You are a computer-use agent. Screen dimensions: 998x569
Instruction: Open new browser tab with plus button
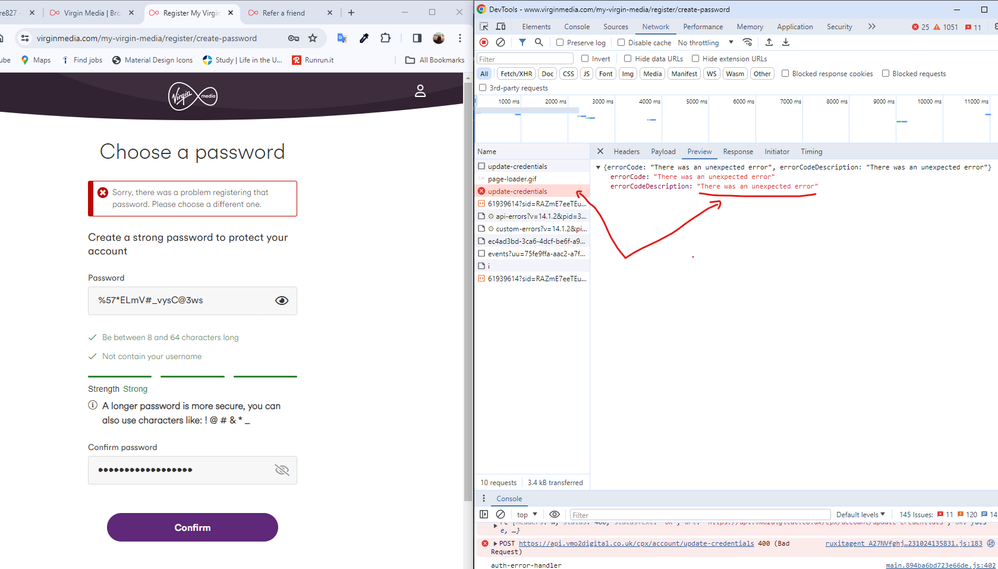point(351,13)
